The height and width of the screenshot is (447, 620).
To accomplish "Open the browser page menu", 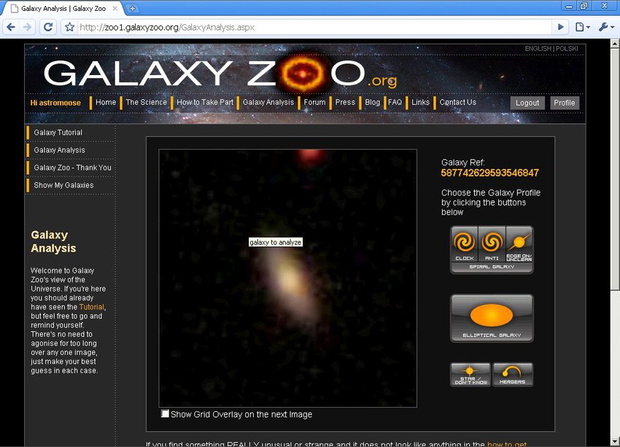I will pos(582,27).
